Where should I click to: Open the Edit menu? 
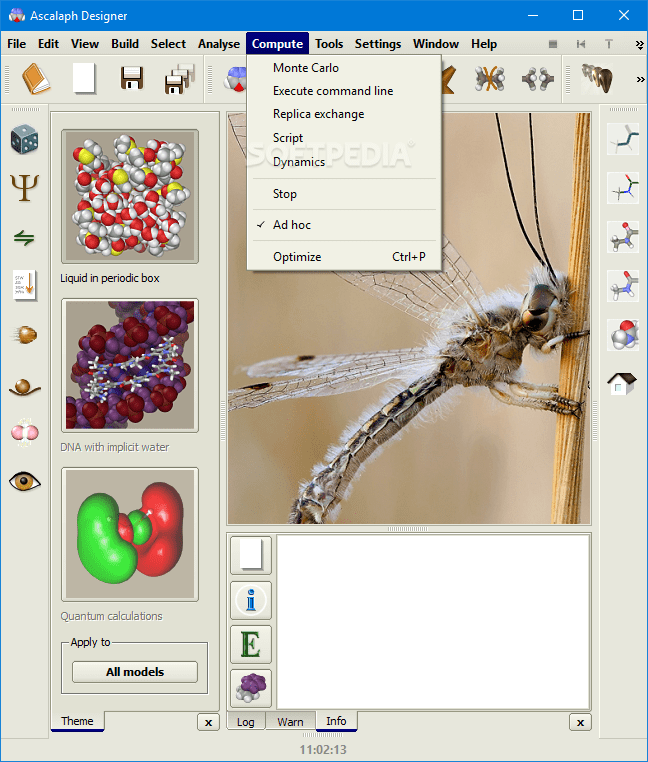[48, 44]
